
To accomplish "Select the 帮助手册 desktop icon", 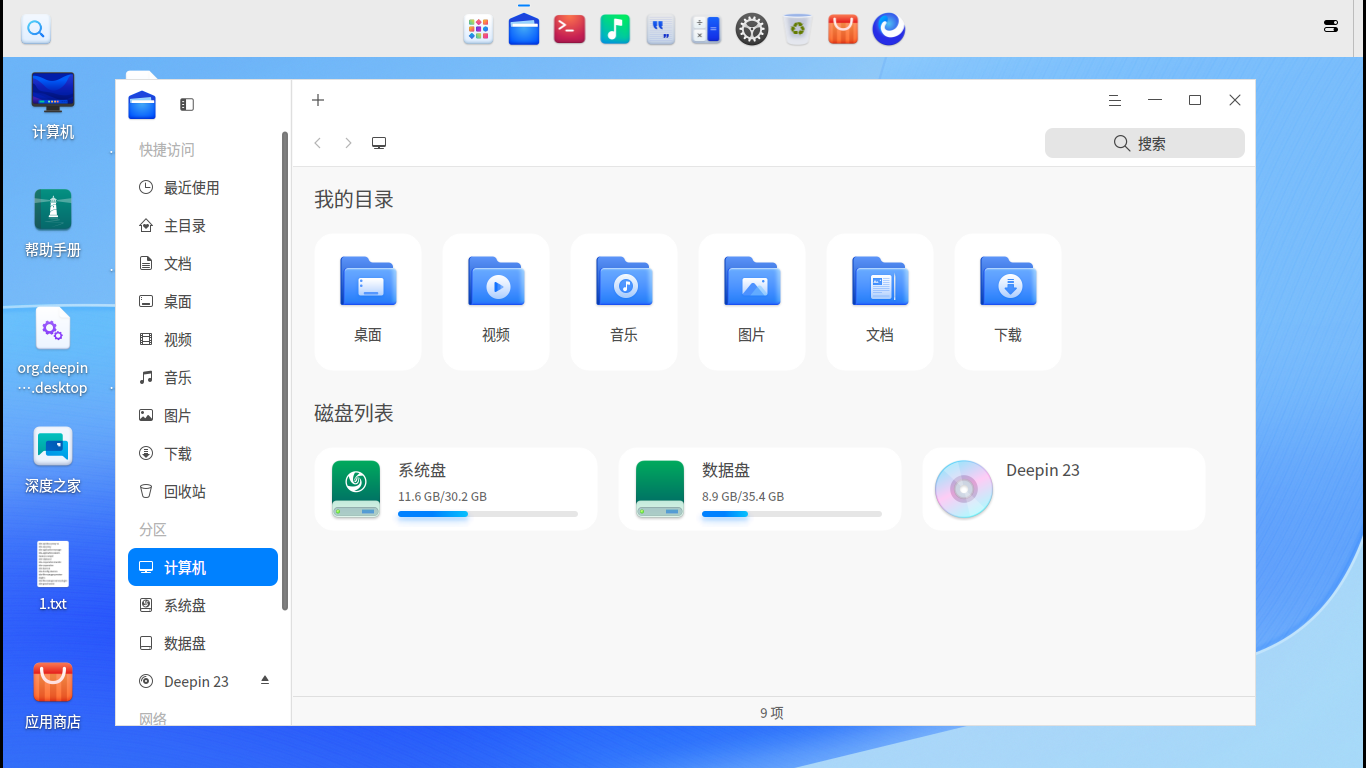I will pos(53,223).
